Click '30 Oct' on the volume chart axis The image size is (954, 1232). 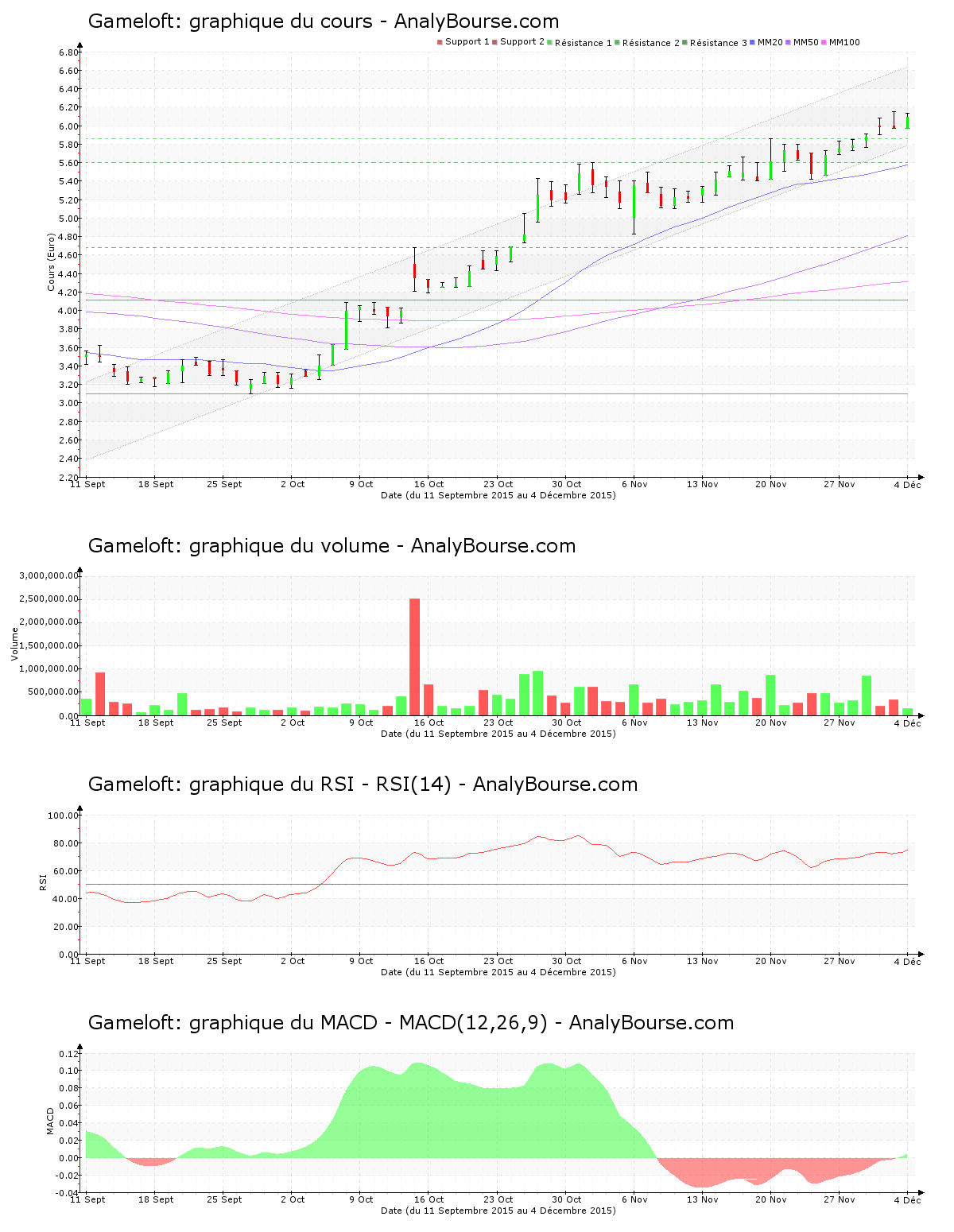(567, 723)
